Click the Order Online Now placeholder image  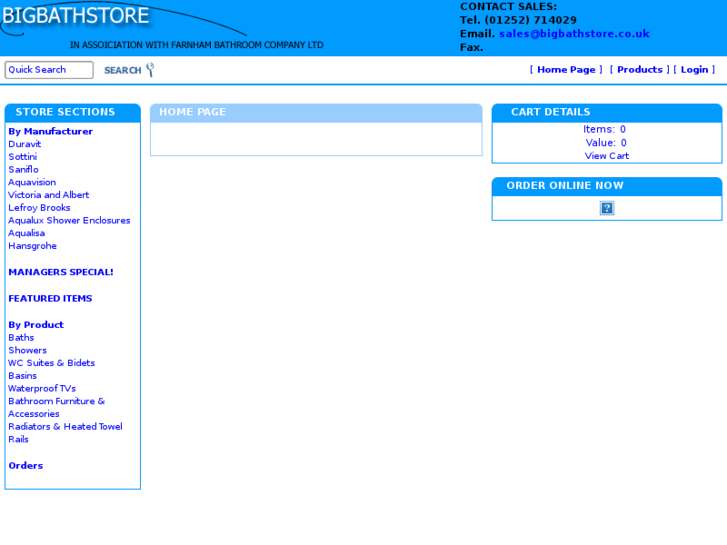607,208
